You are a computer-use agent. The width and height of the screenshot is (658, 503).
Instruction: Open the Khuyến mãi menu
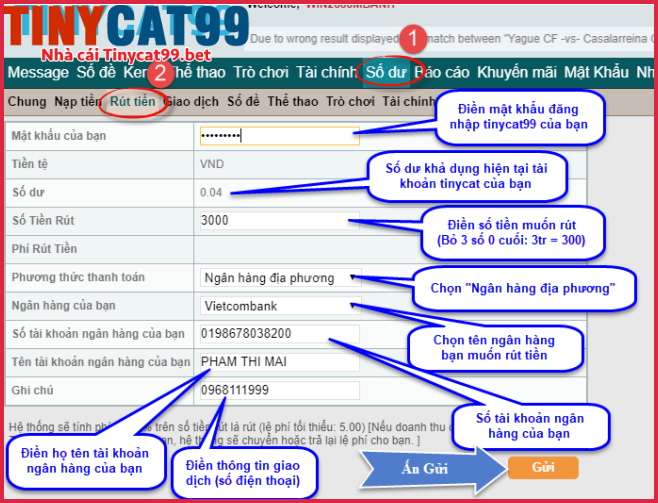point(516,72)
